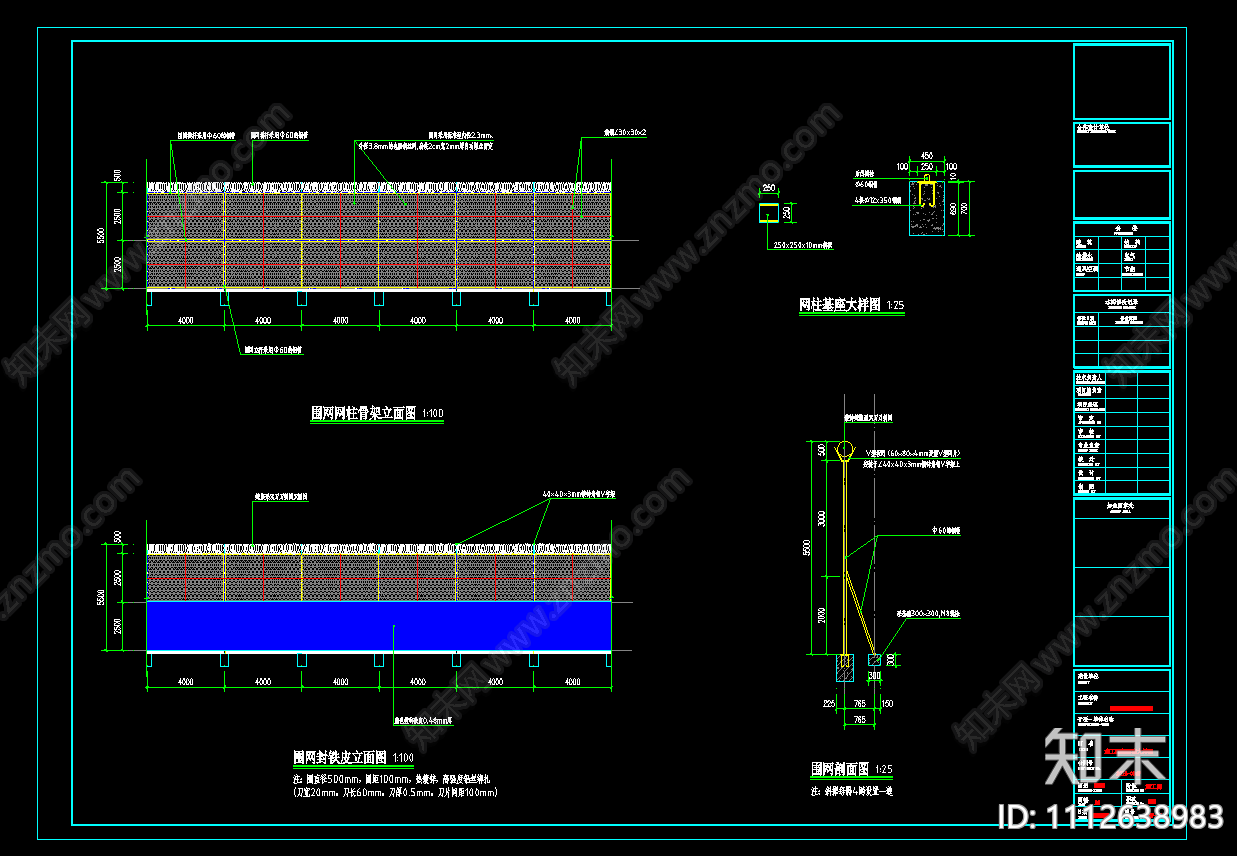The width and height of the screenshot is (1237, 856).
Task: Select the 5500 height dimension in top elevation
Action: [115, 237]
